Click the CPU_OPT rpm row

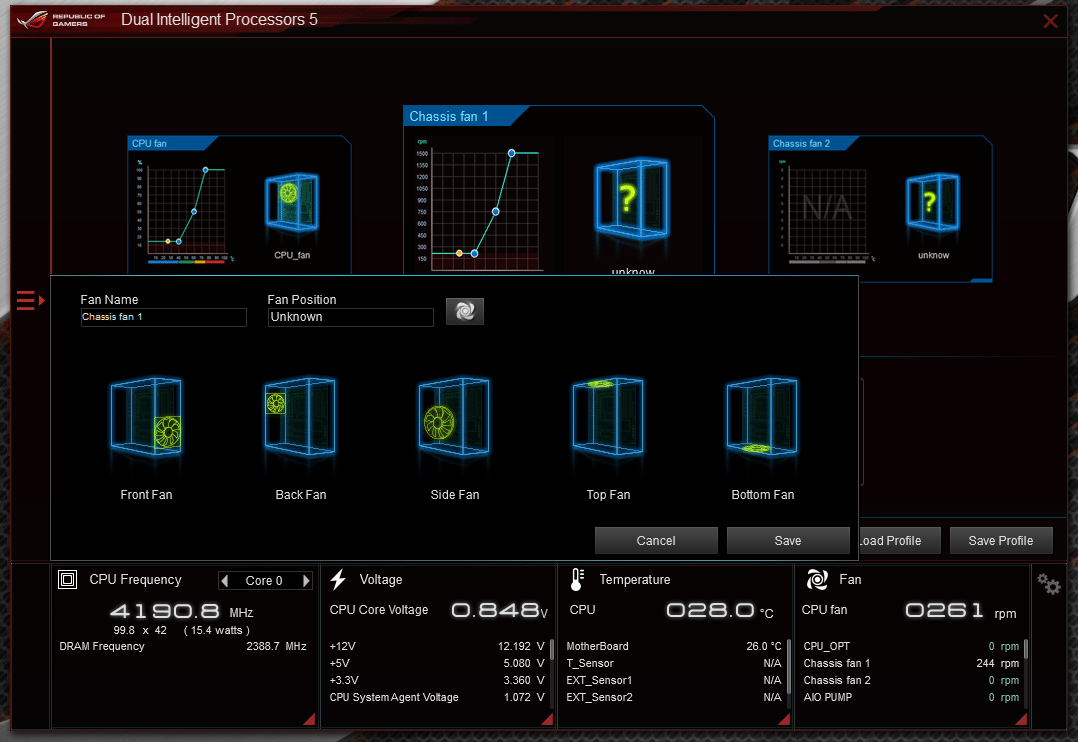coord(911,646)
